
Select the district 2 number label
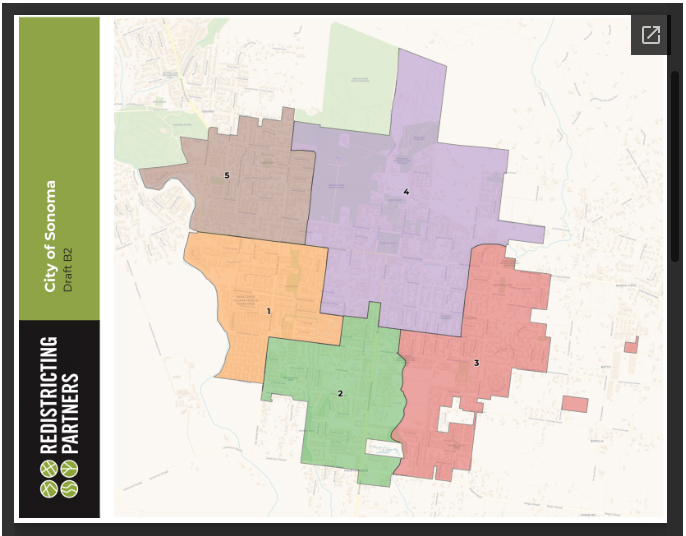coord(340,393)
